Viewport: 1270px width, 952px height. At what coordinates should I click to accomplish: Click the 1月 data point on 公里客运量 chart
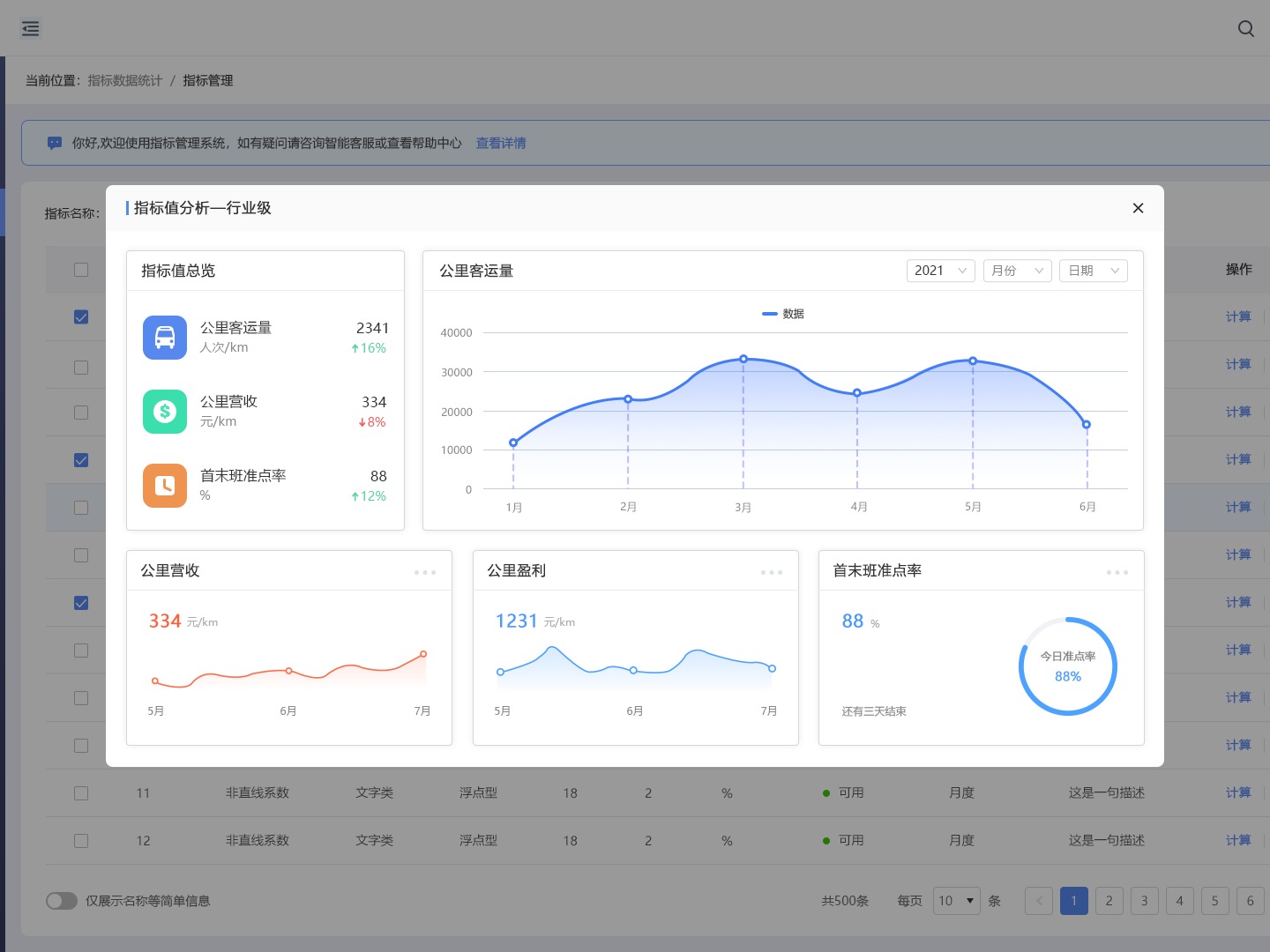[513, 443]
